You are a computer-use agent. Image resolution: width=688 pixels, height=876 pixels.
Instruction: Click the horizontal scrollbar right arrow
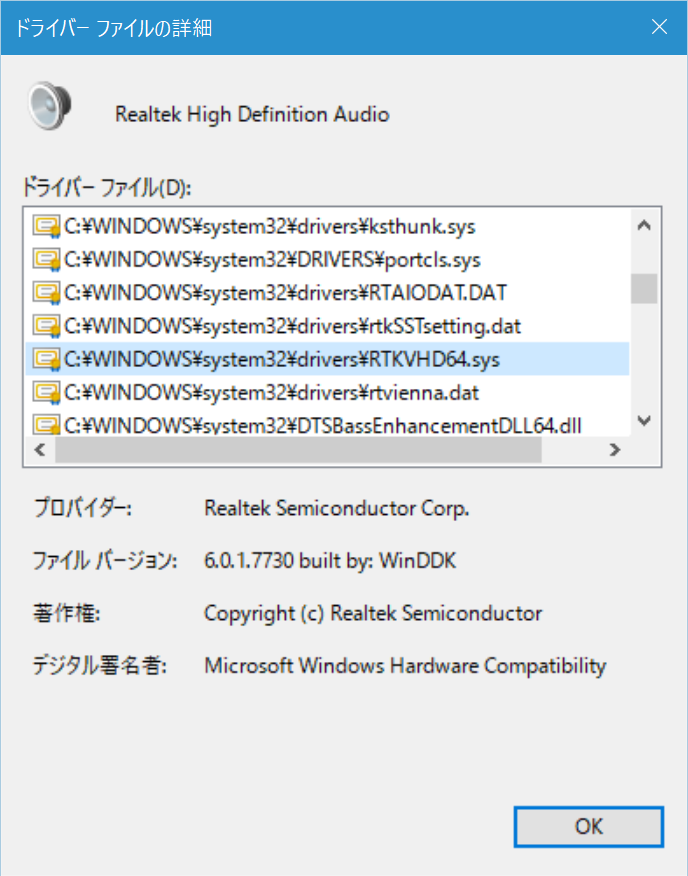point(616,450)
